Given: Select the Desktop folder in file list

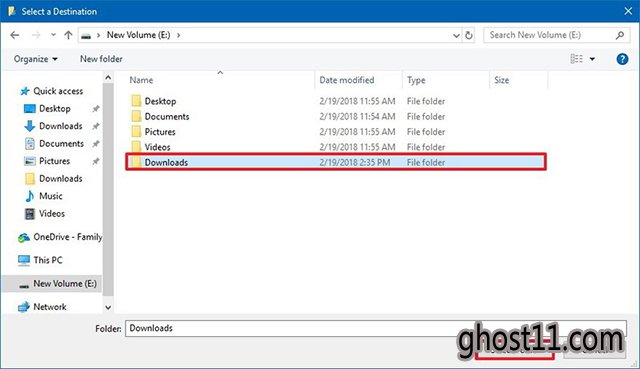Looking at the screenshot, I should [x=160, y=101].
